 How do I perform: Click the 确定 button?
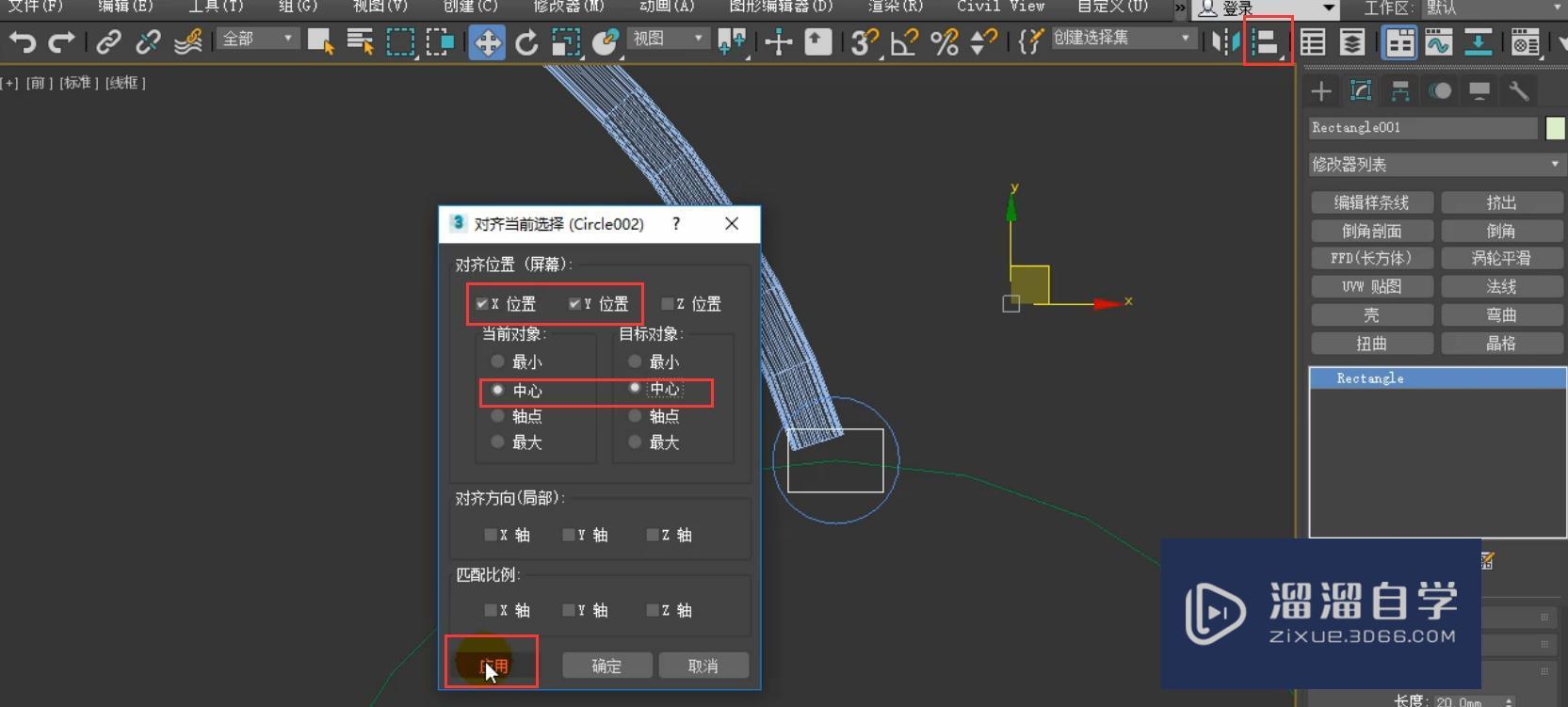(606, 666)
